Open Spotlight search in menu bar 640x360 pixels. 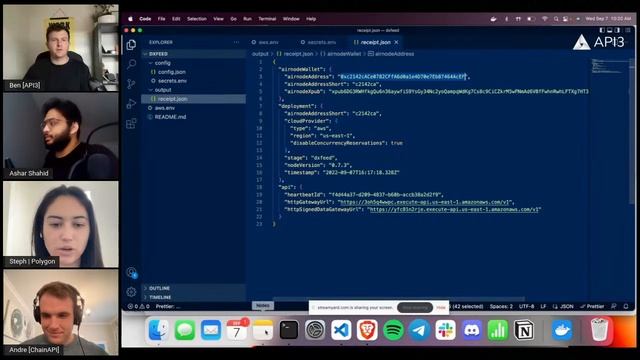(x=556, y=19)
